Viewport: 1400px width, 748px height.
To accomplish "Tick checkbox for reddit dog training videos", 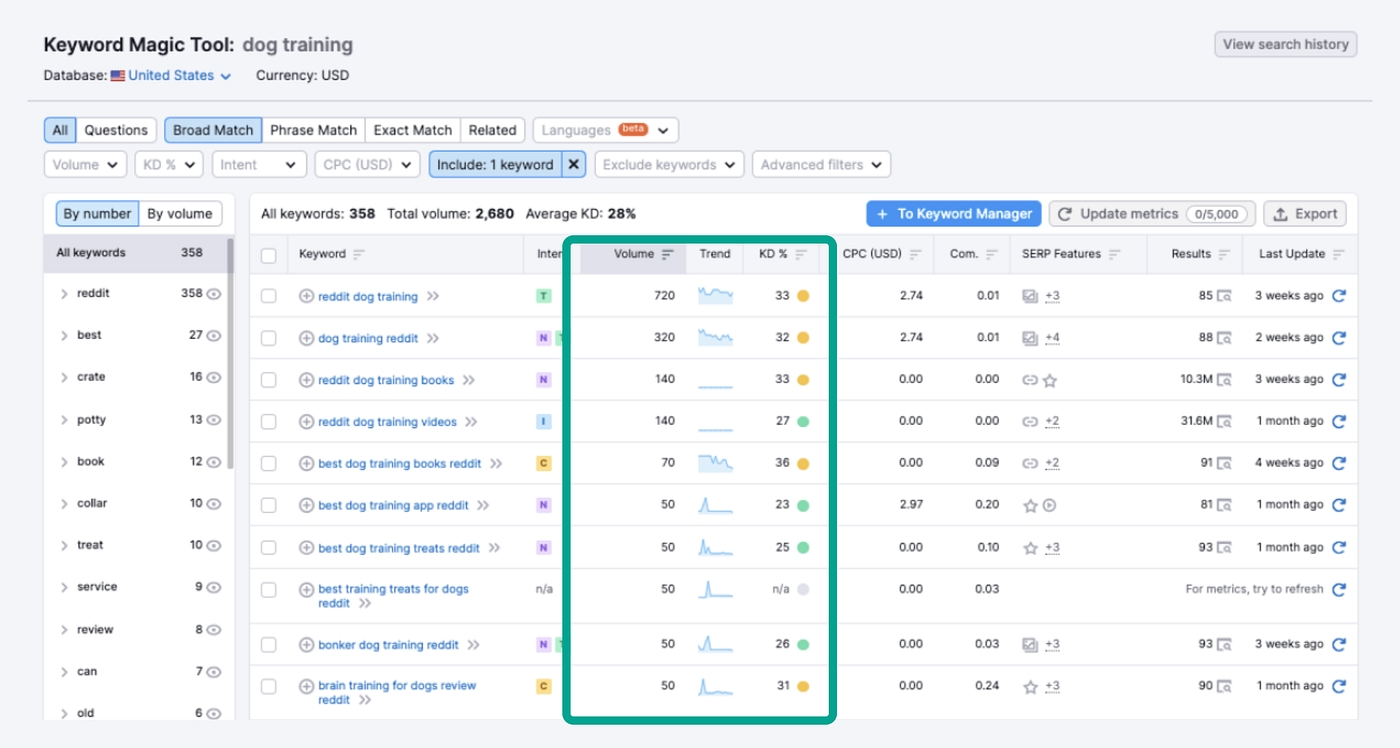I will (x=268, y=422).
